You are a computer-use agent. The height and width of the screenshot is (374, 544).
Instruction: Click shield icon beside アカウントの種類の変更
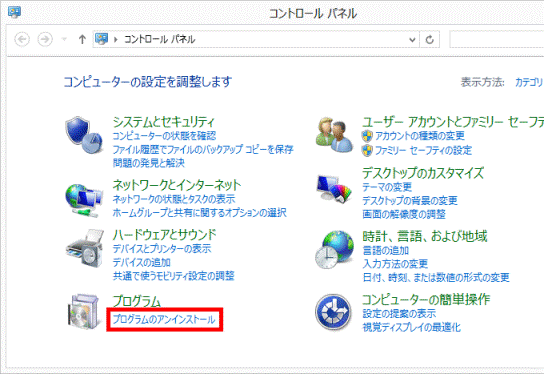(367, 136)
